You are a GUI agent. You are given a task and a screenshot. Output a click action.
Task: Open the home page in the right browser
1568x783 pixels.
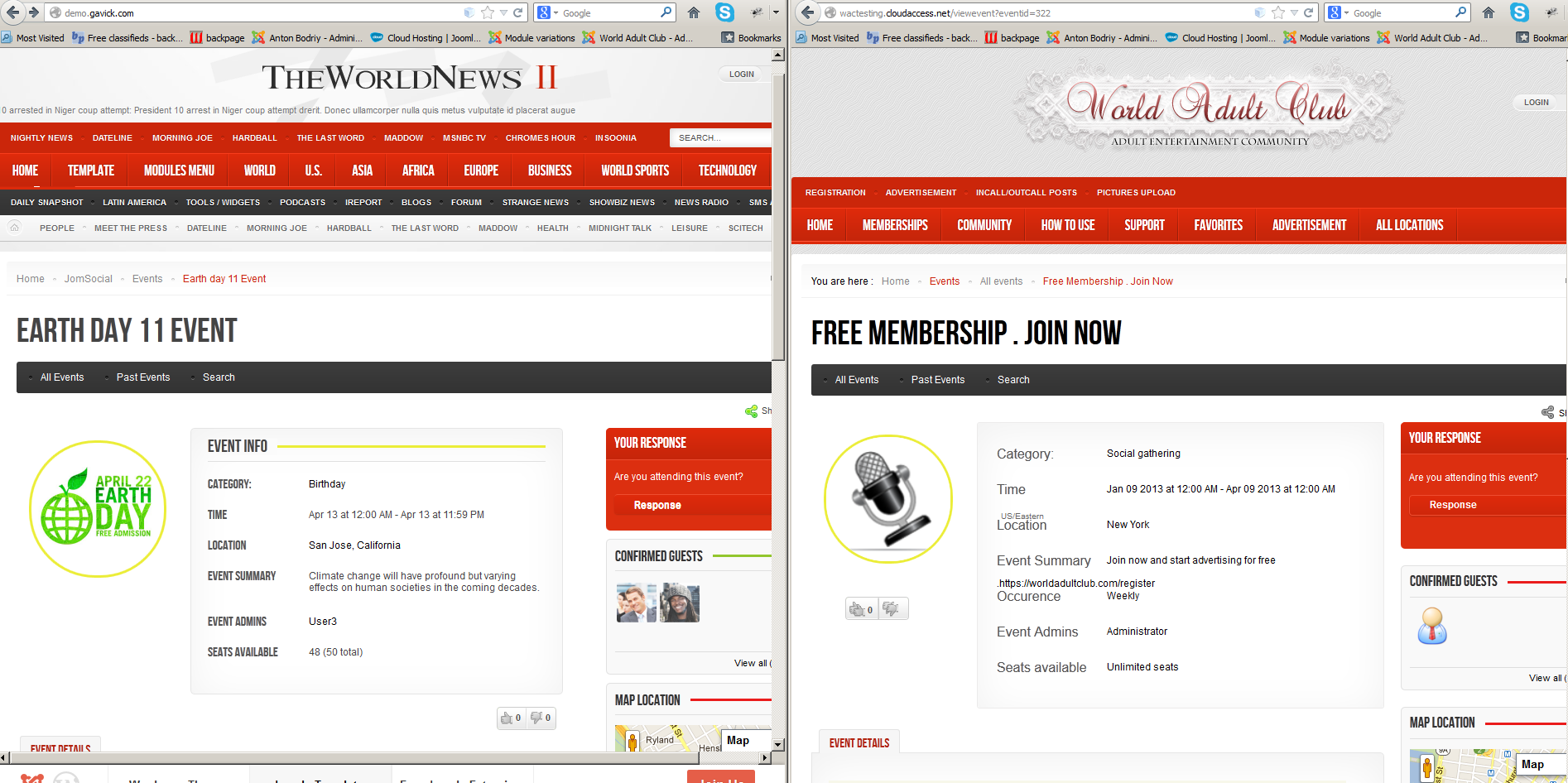click(1489, 12)
